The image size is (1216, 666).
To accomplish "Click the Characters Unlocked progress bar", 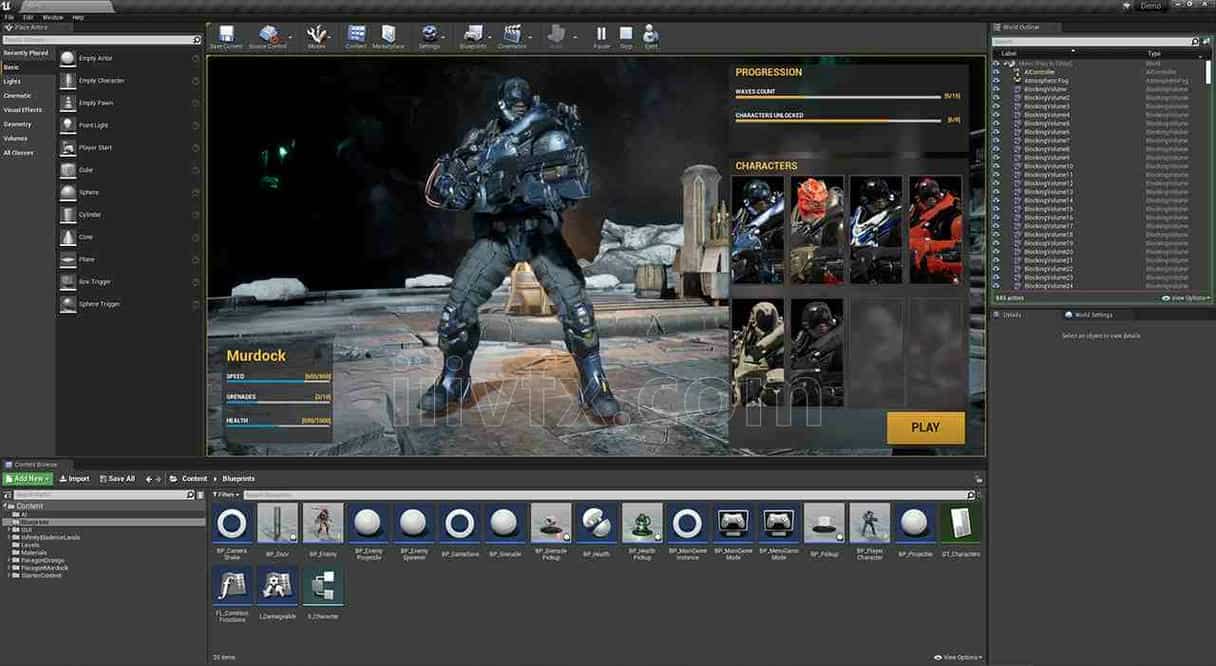I will click(x=839, y=121).
